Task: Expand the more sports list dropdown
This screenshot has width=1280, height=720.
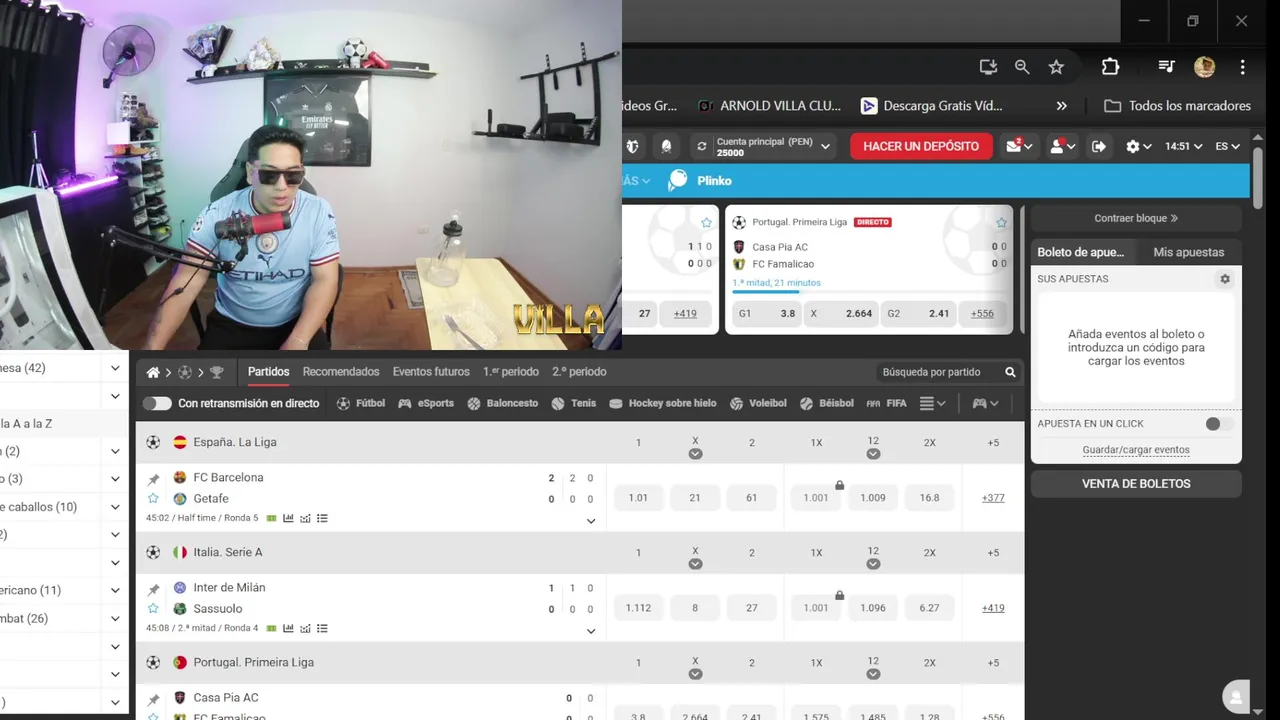Action: pyautogui.click(x=932, y=403)
